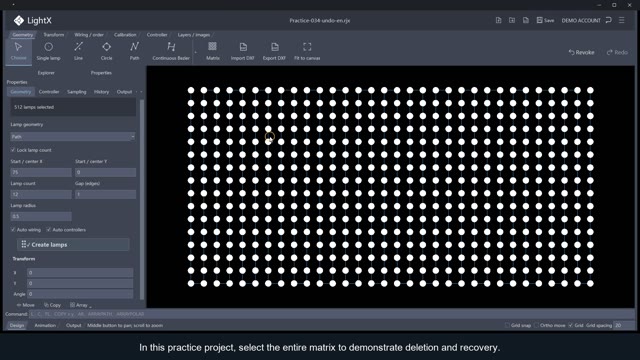Click the Redo button
The width and height of the screenshot is (640, 360).
[617, 52]
